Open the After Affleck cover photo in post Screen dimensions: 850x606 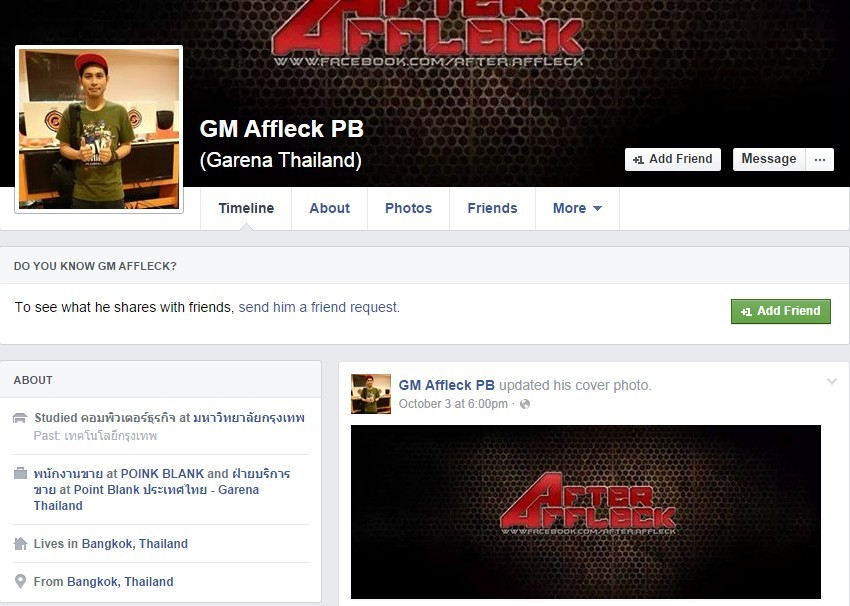586,512
